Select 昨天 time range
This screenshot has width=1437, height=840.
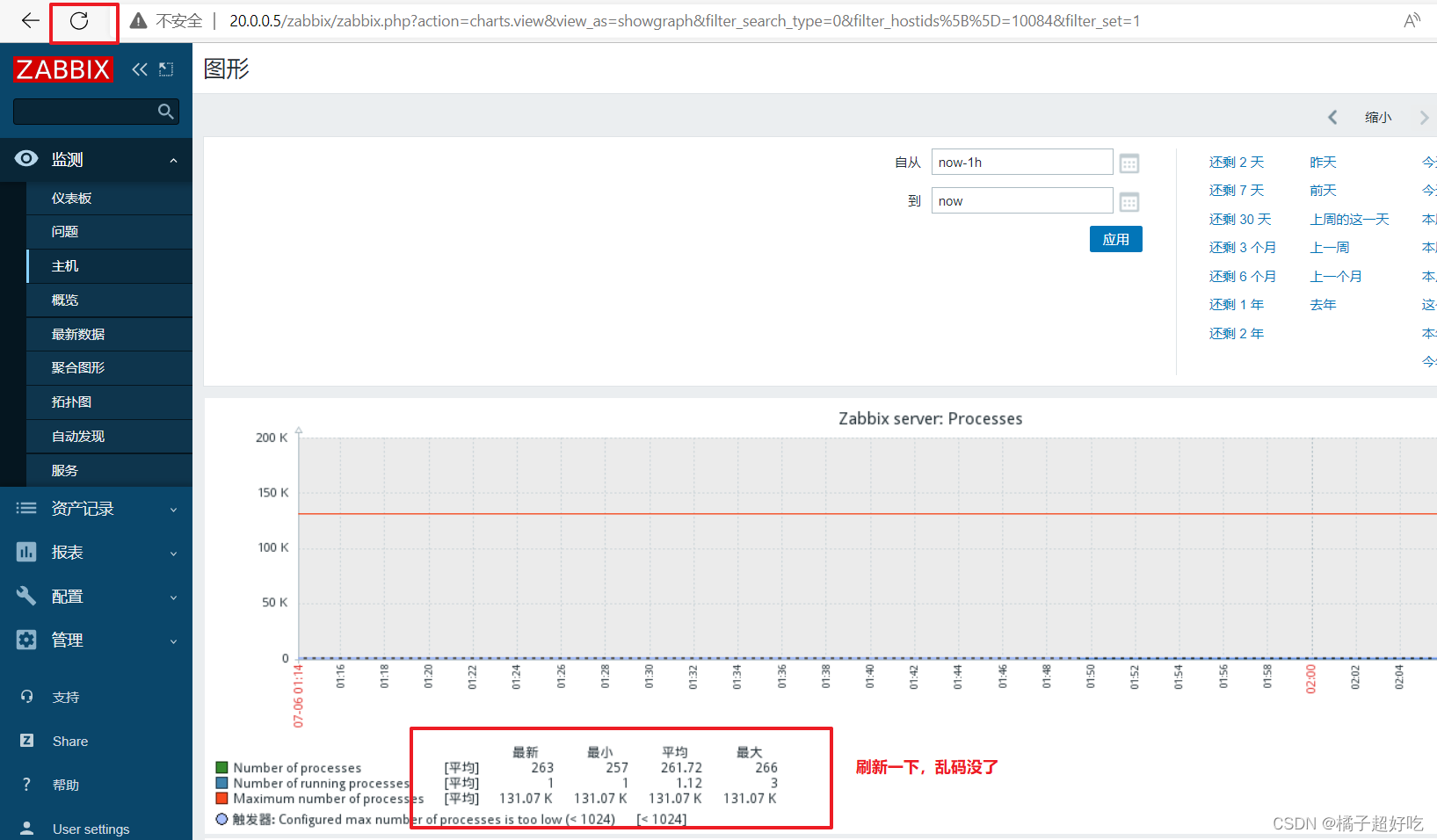(x=1323, y=163)
